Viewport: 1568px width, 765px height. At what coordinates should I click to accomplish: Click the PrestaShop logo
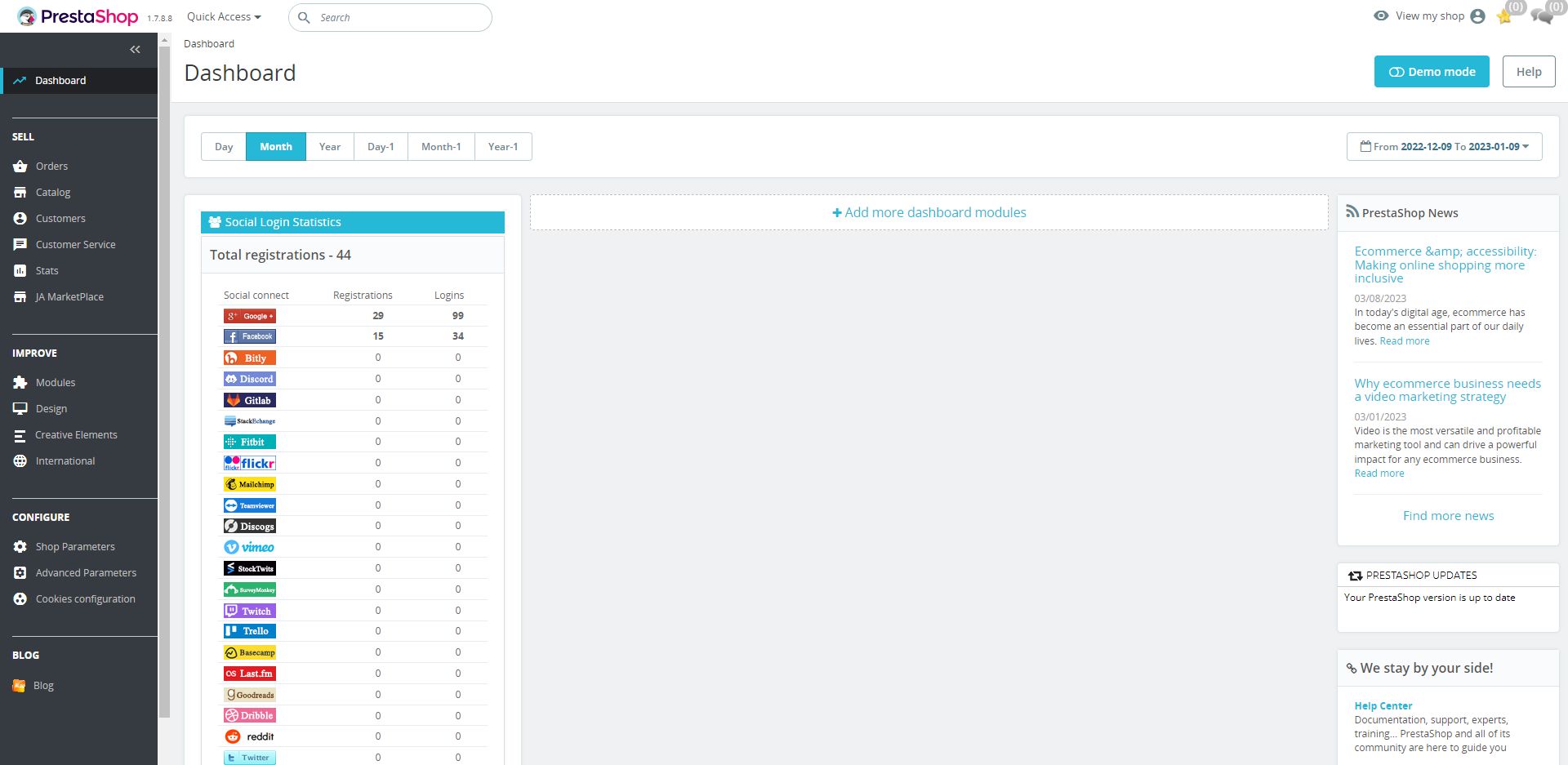coord(78,16)
